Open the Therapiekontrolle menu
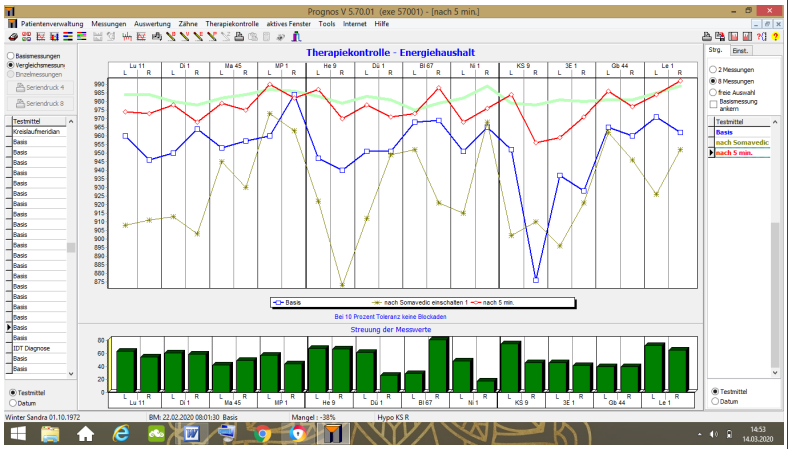 232,21
